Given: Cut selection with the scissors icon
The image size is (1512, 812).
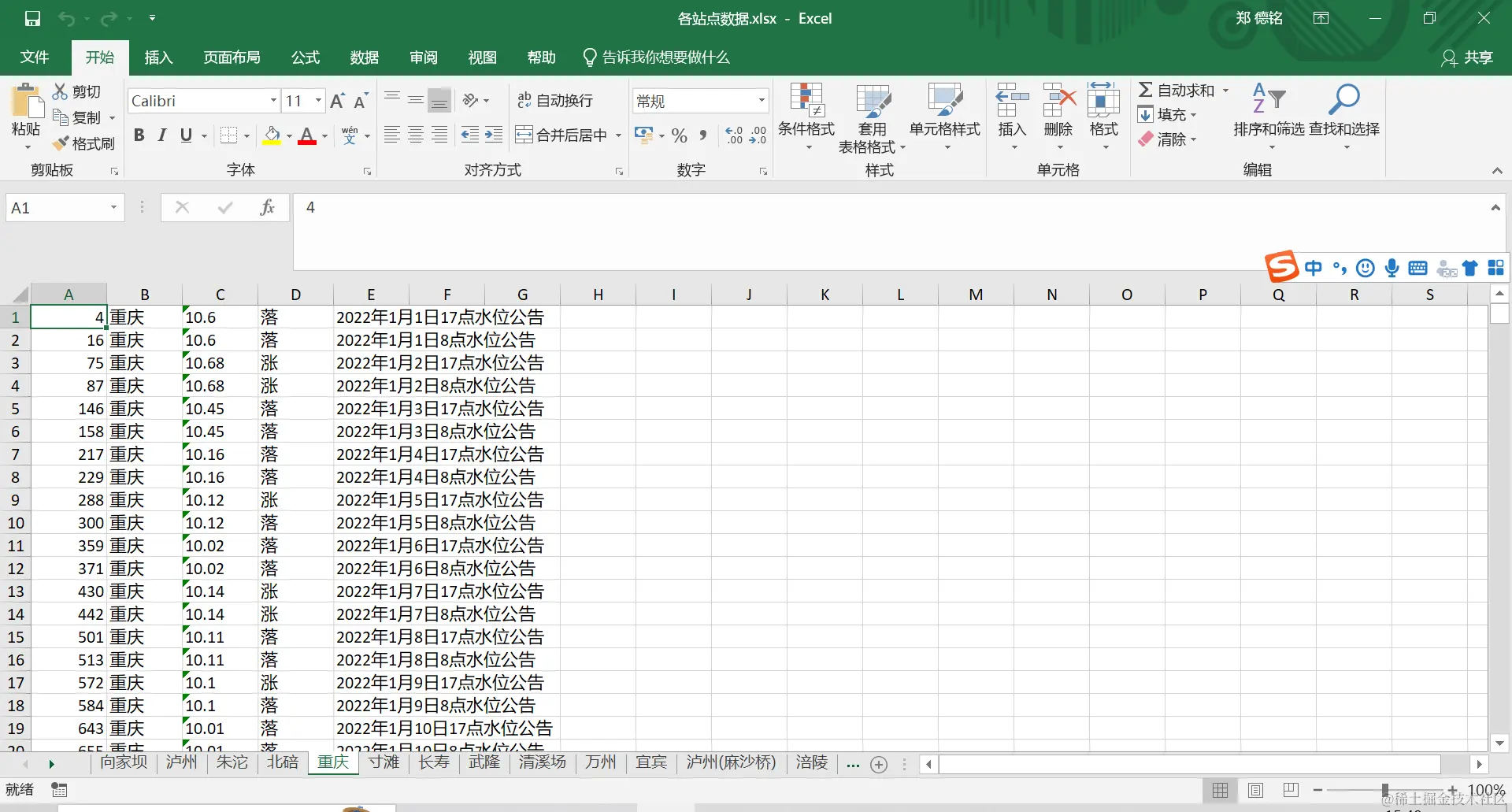Looking at the screenshot, I should pyautogui.click(x=61, y=91).
